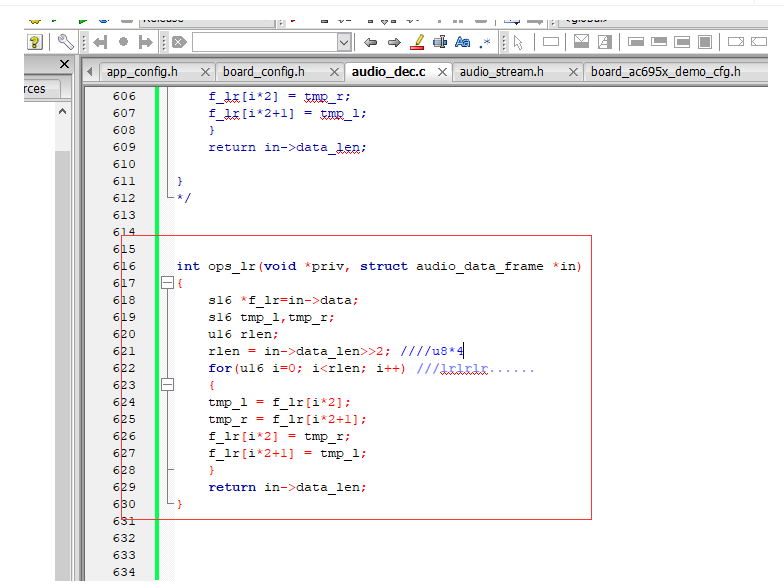784x588 pixels.
Task: Click 'tmp_r = f_lr[i*2+1];' on line 625
Action: pos(287,419)
